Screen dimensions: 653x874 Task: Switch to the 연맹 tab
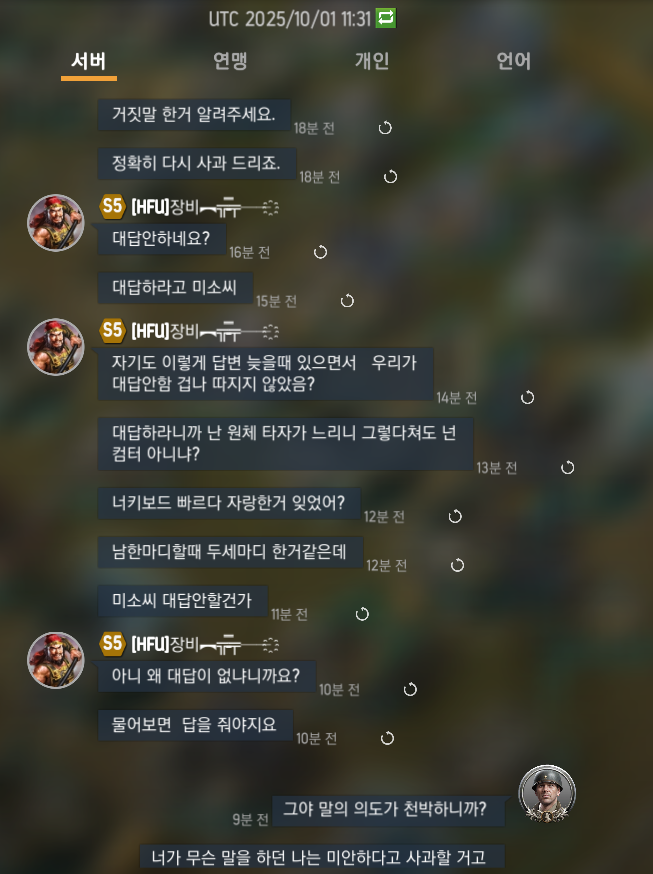(230, 61)
